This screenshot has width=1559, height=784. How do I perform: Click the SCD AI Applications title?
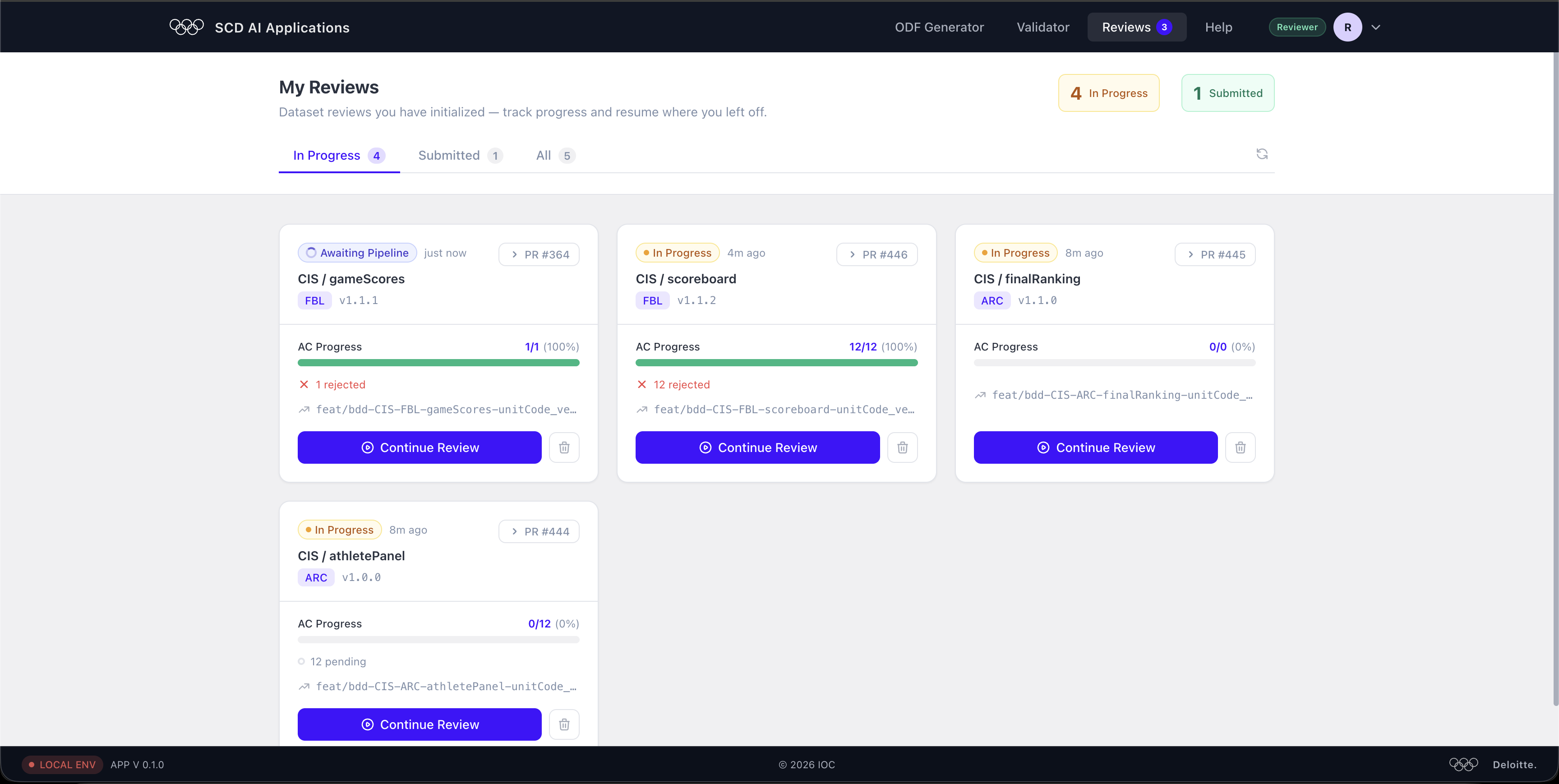click(x=282, y=28)
